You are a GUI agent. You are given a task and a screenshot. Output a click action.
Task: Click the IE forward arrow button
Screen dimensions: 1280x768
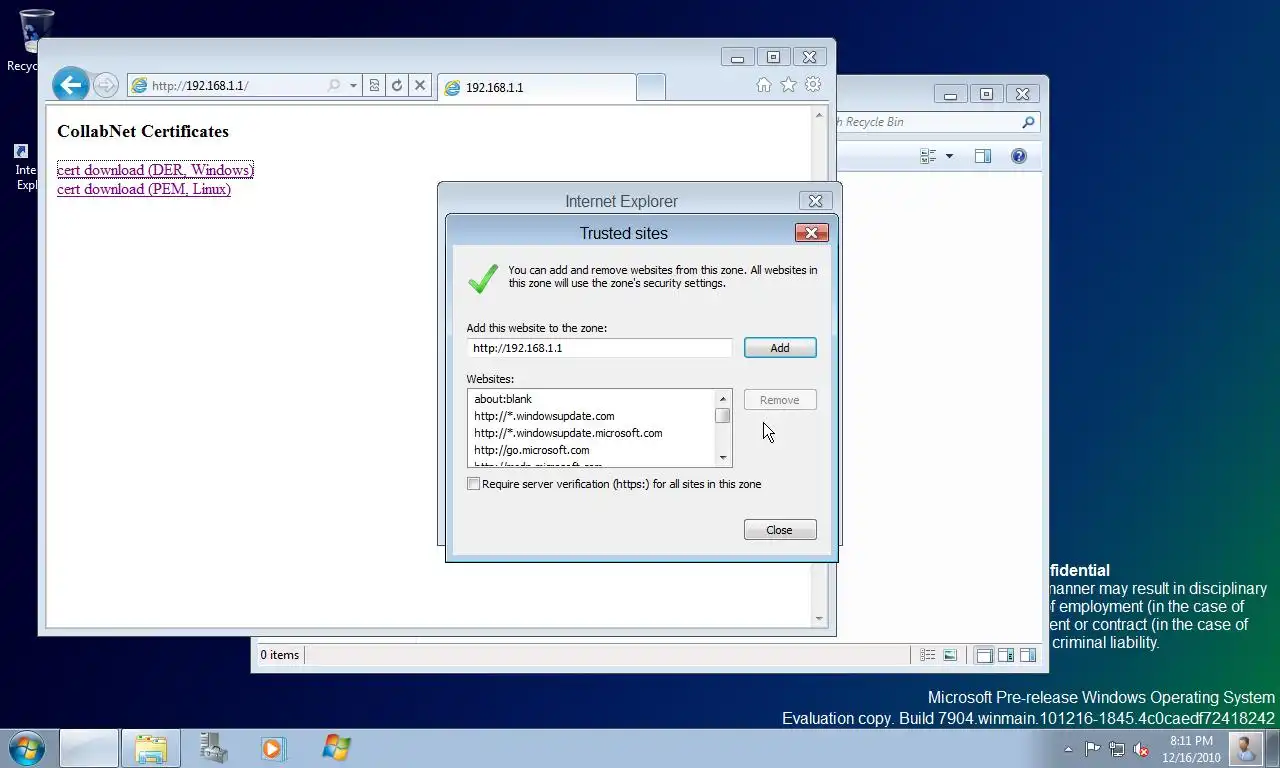[106, 86]
